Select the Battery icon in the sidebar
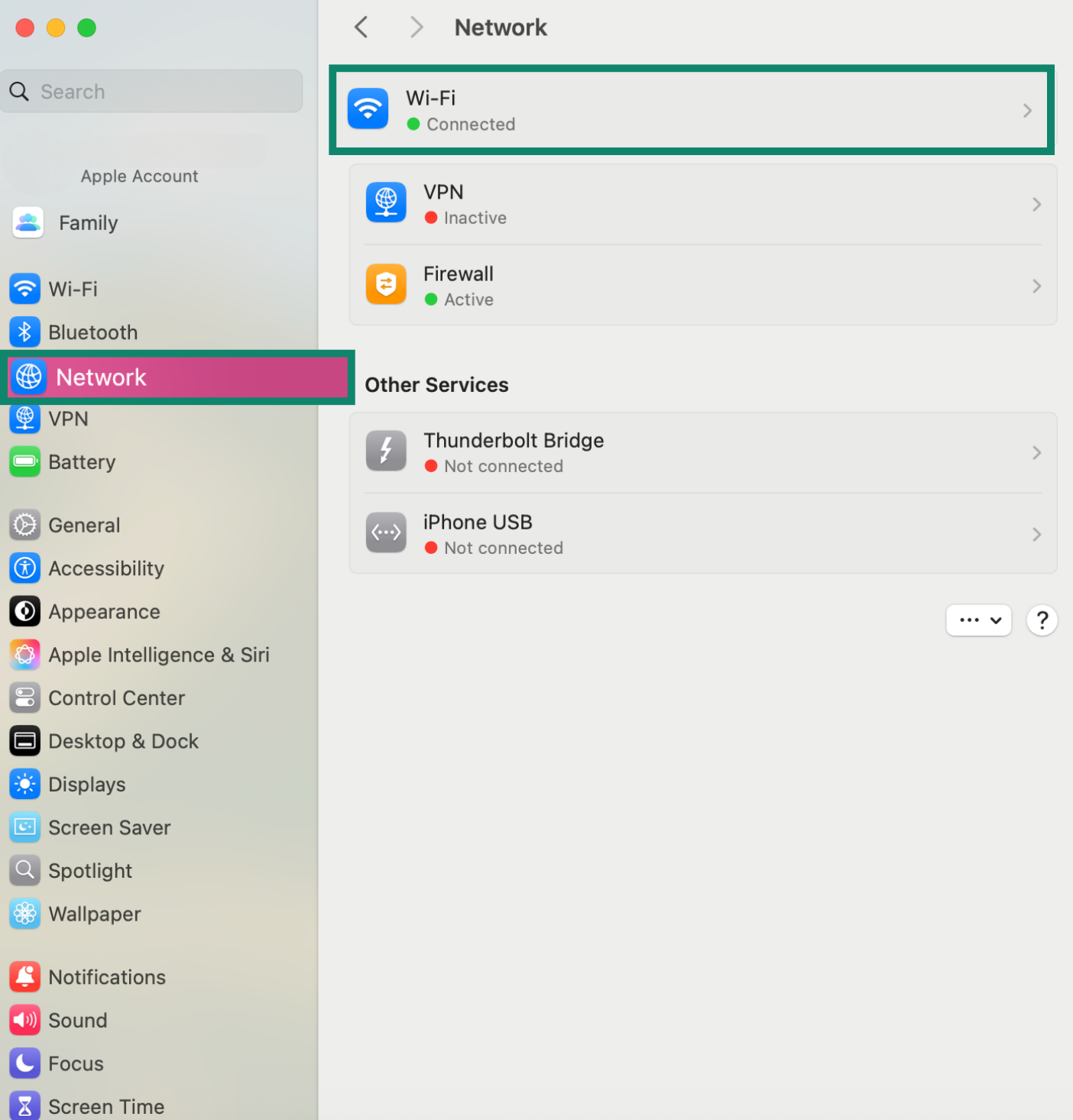Screen dimensions: 1073x1120 point(25,461)
